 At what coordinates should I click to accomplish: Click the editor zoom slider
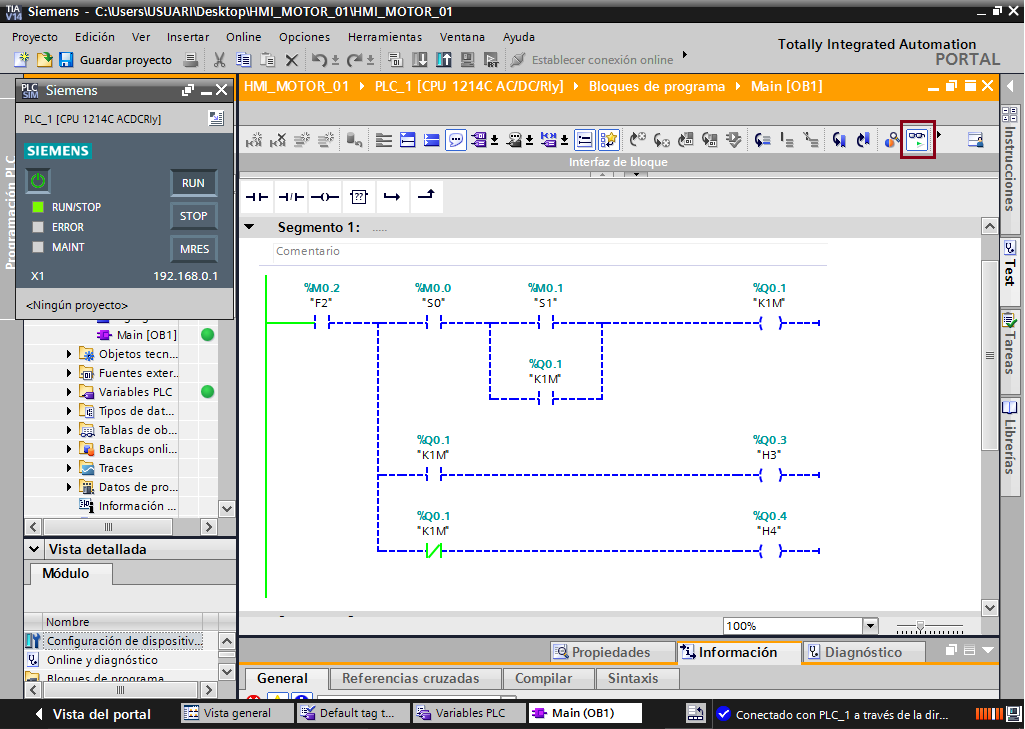pyautogui.click(x=920, y=626)
